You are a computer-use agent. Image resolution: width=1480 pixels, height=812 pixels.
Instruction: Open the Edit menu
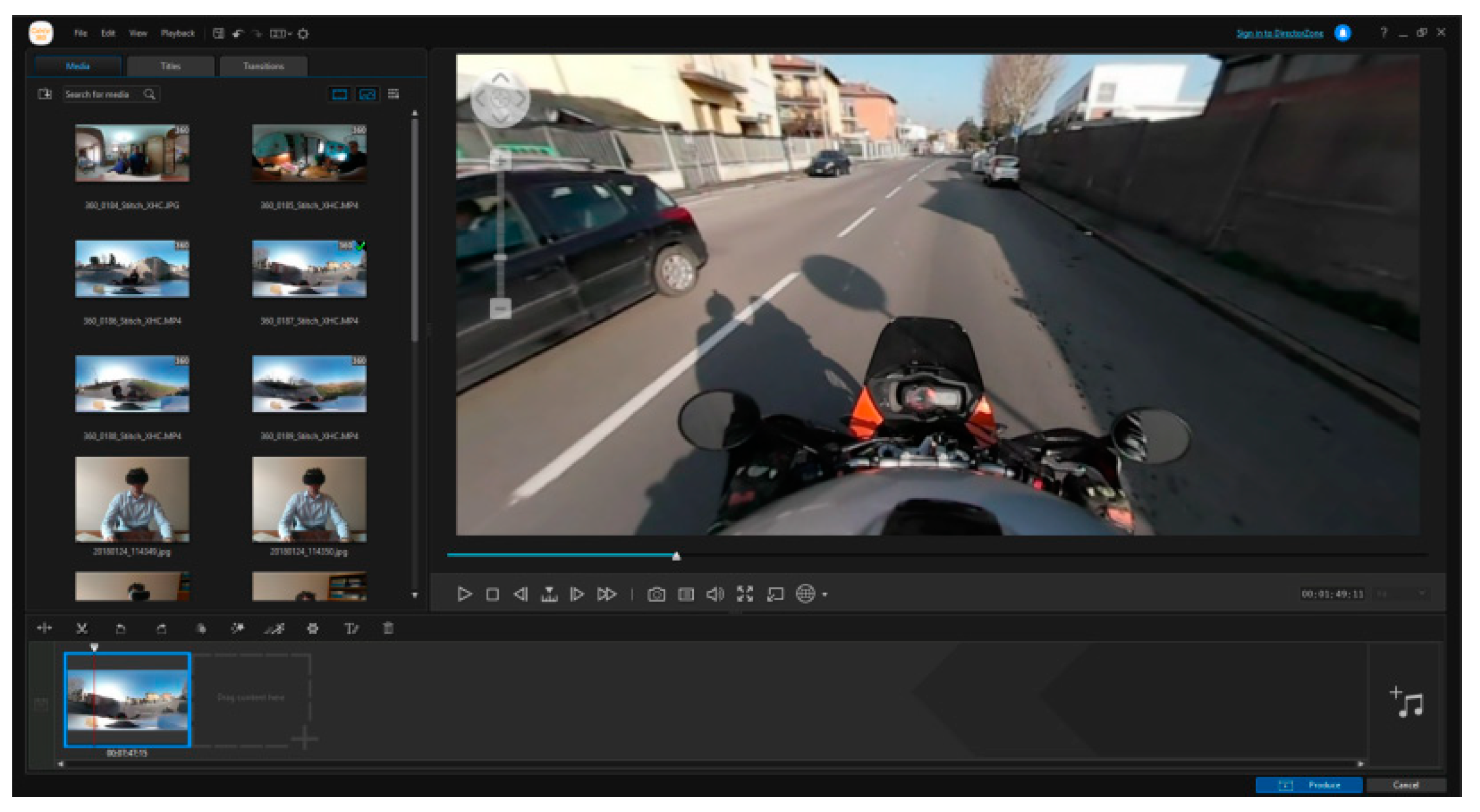pos(108,33)
